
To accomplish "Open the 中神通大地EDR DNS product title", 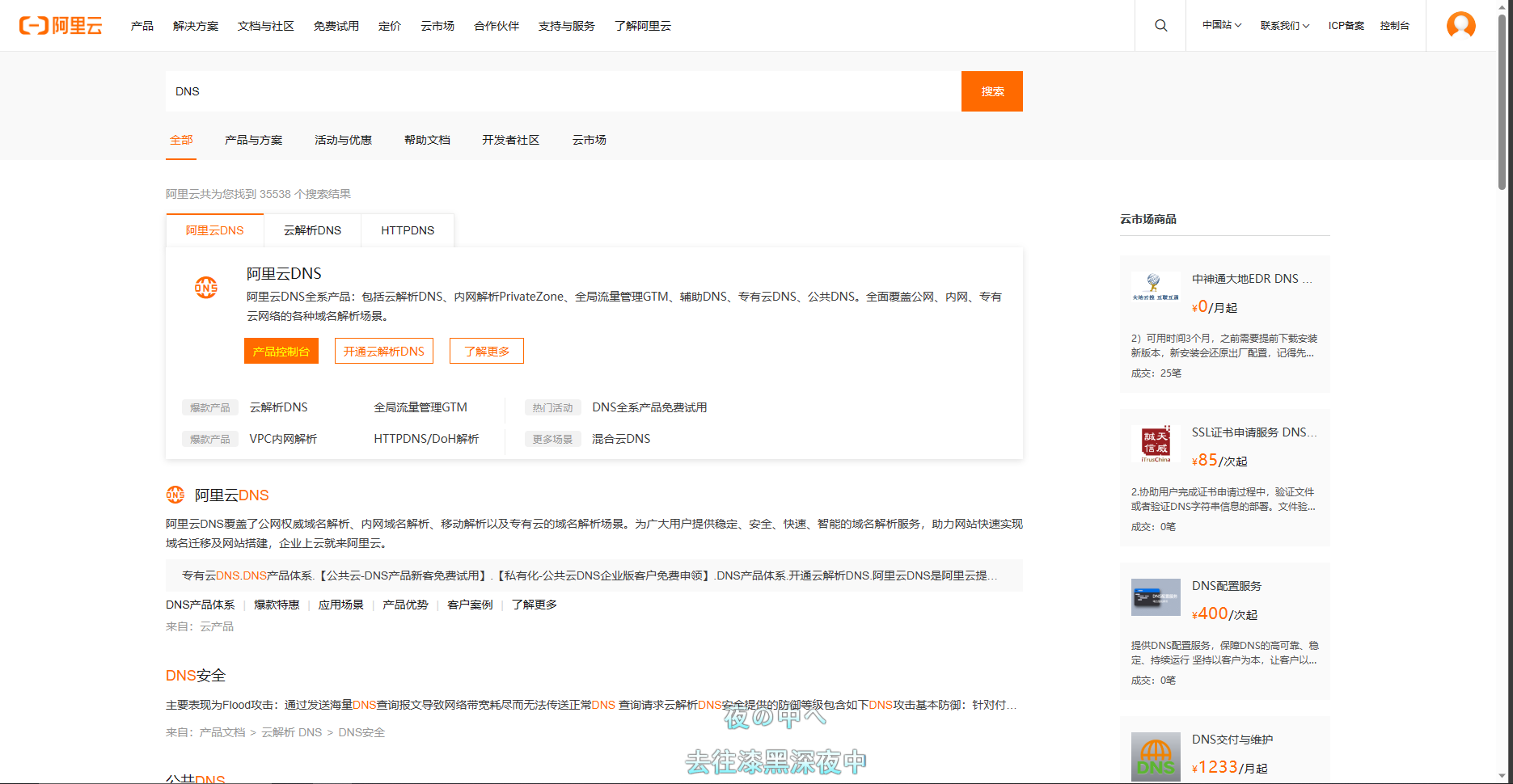I will pyautogui.click(x=1252, y=279).
